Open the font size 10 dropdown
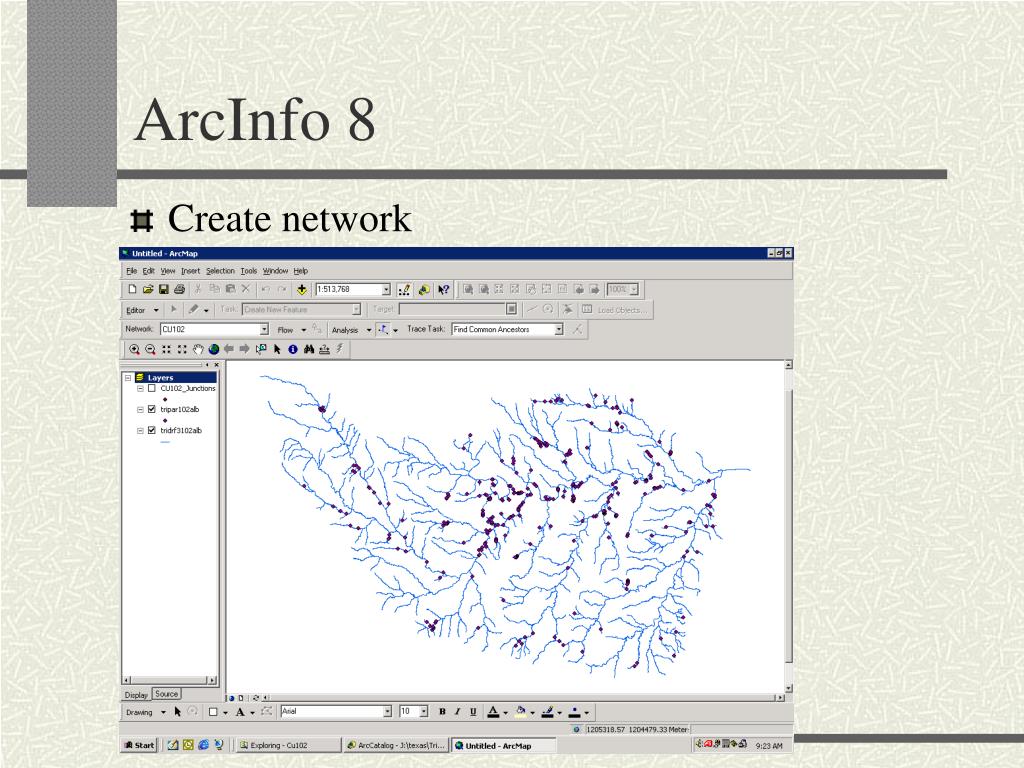 424,711
